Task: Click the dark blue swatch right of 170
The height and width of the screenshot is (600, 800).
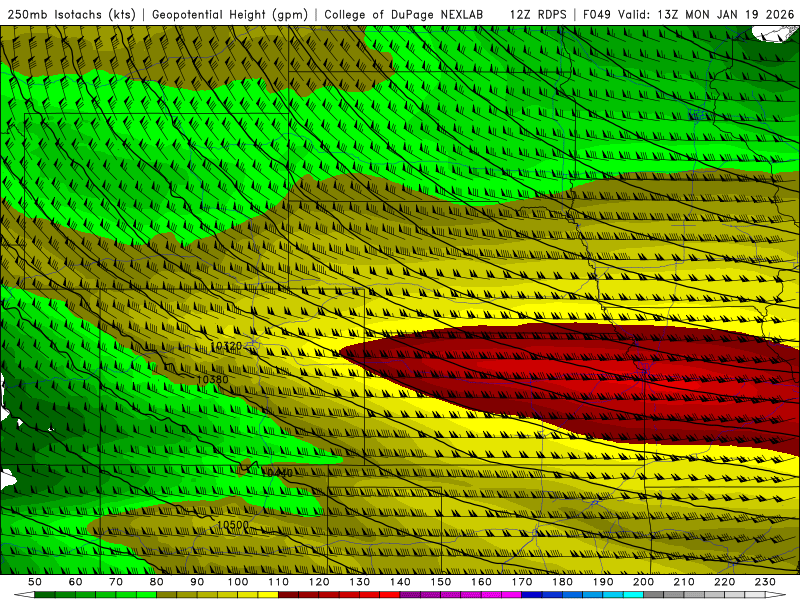Action: 532,595
